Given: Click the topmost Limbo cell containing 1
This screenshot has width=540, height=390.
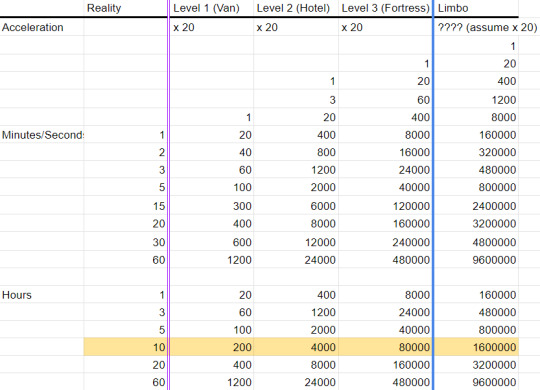Looking at the screenshot, I should [476, 45].
